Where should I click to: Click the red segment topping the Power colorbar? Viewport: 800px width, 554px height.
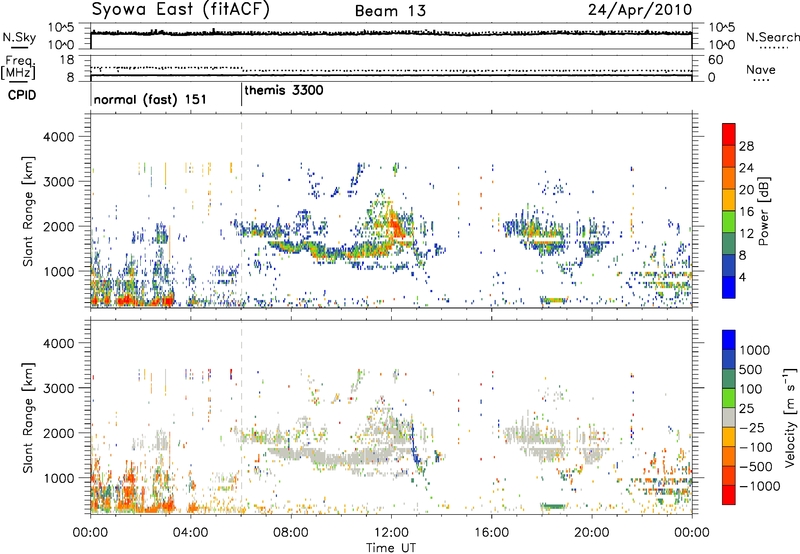click(x=729, y=134)
